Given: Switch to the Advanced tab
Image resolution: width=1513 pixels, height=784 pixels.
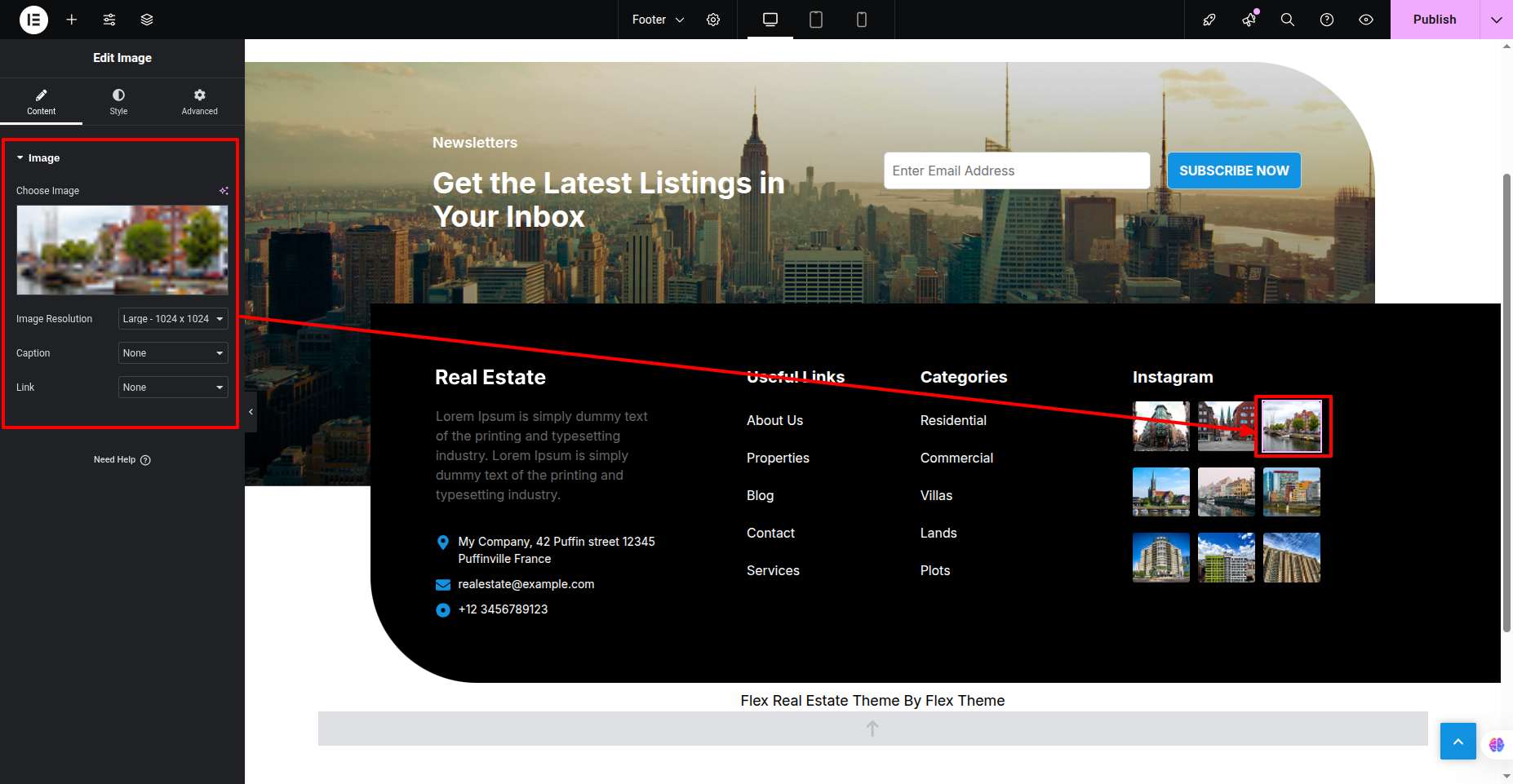Looking at the screenshot, I should pos(199,102).
